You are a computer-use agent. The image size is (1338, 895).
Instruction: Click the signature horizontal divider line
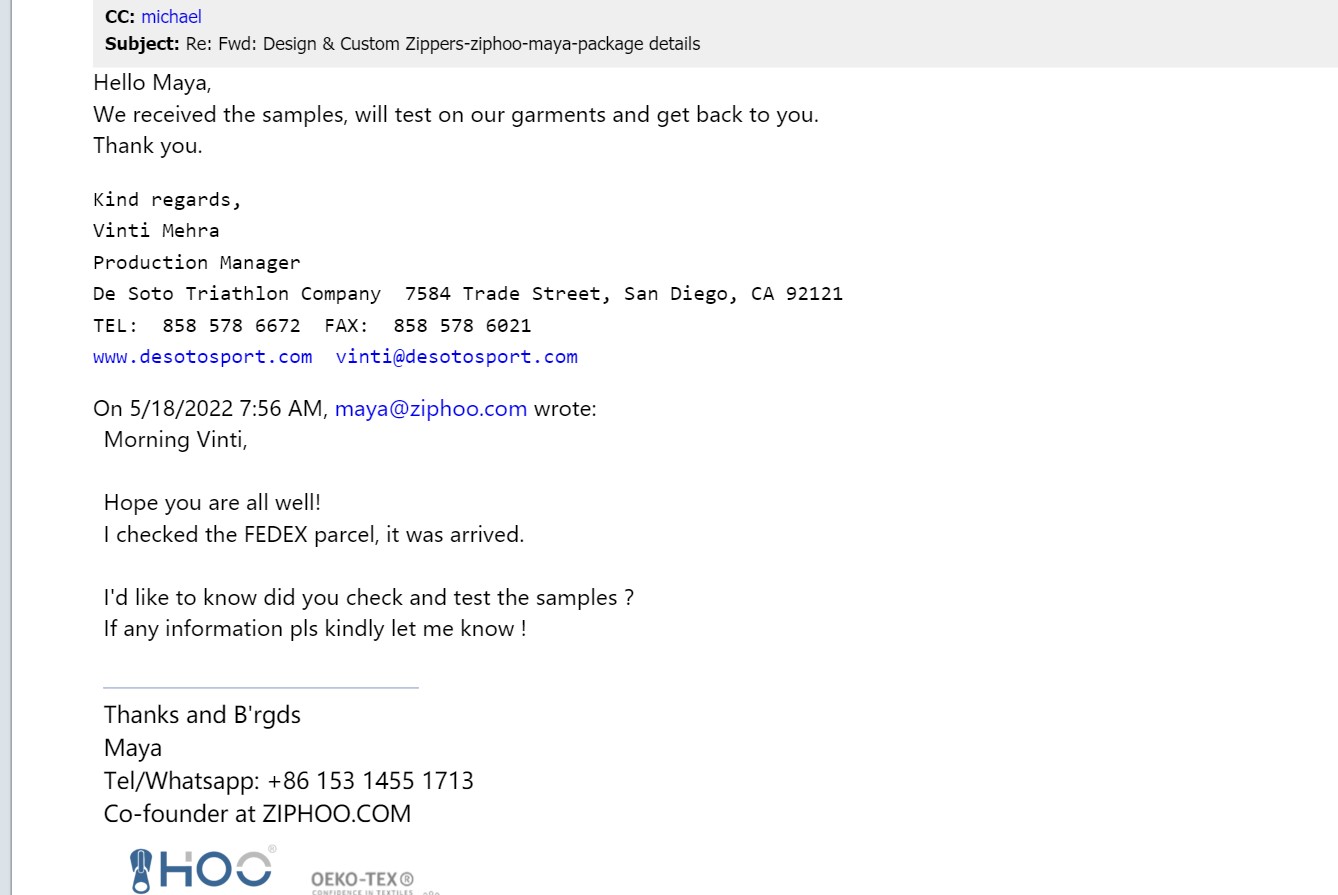[260, 688]
